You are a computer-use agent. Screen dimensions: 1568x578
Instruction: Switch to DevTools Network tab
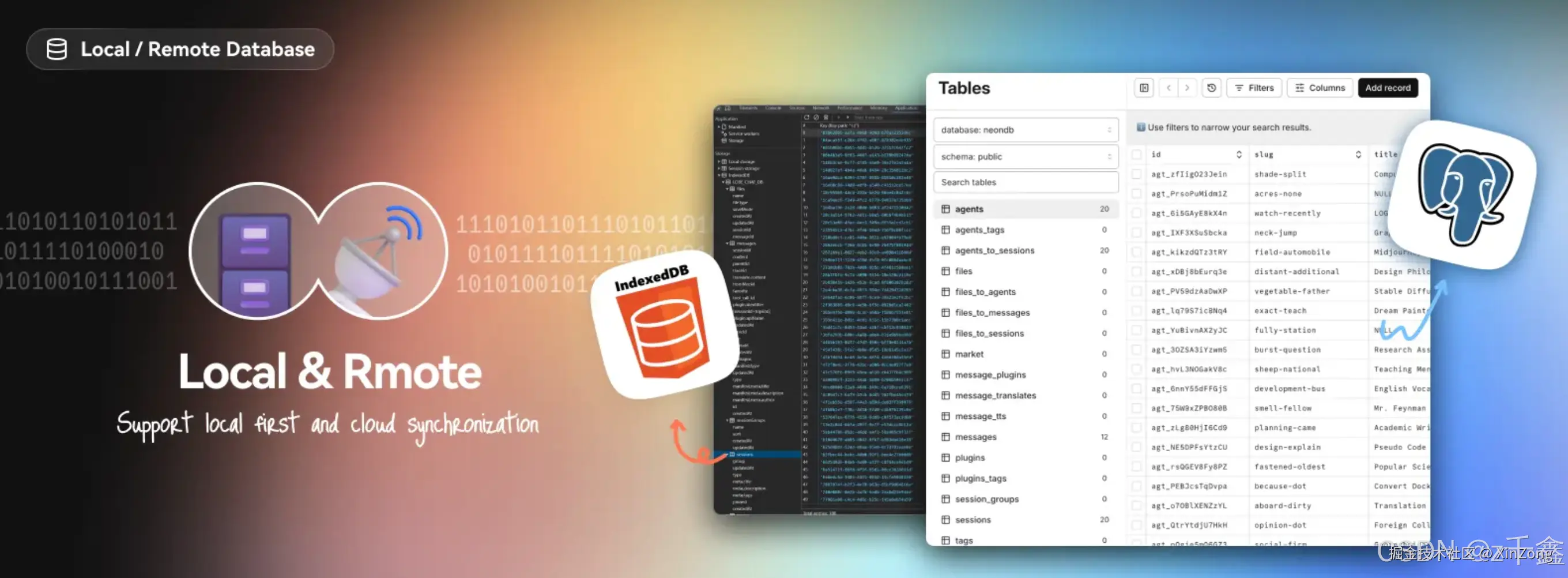(821, 108)
